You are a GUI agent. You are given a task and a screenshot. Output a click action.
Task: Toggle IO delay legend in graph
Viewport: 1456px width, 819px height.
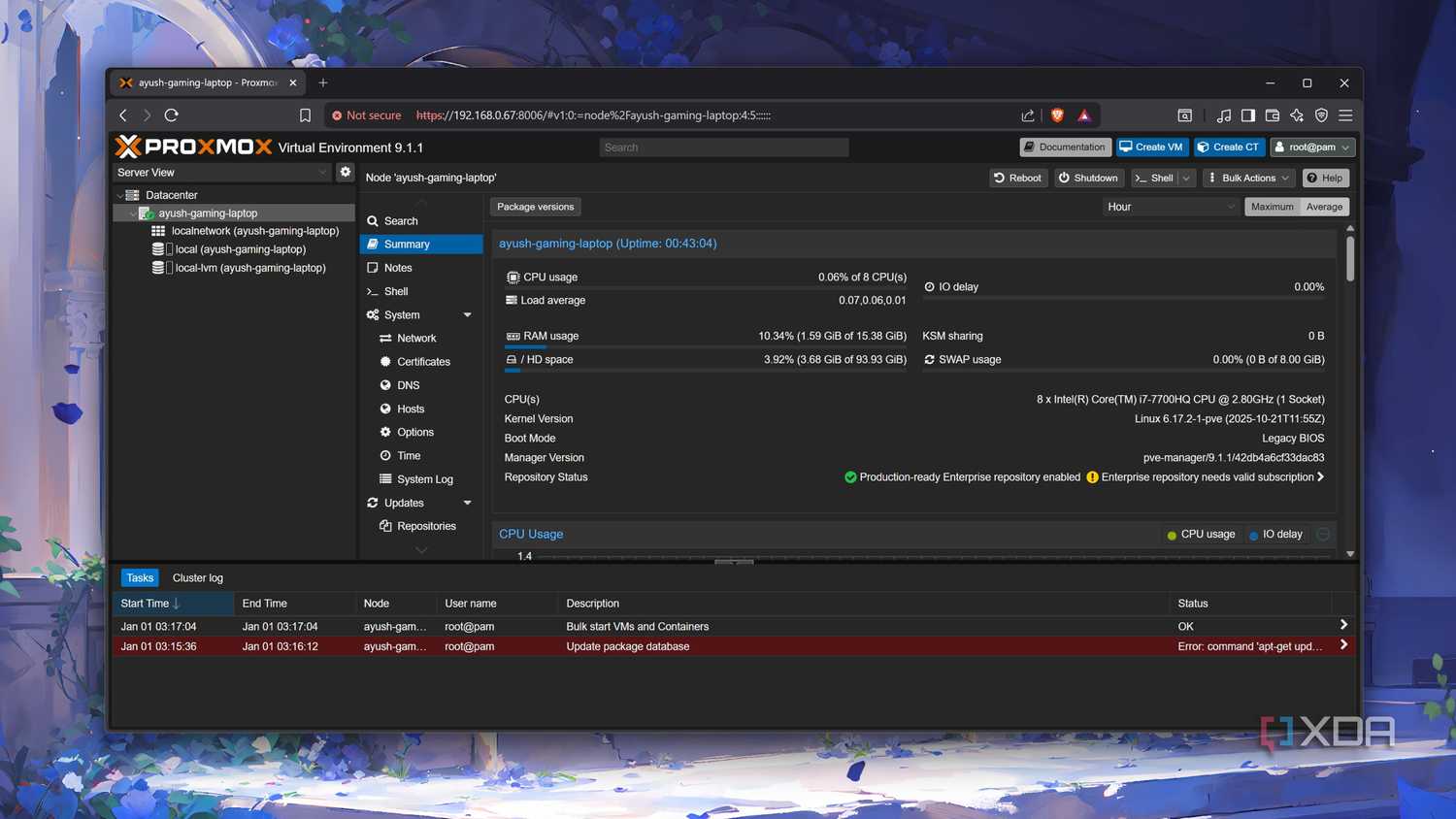(1275, 534)
